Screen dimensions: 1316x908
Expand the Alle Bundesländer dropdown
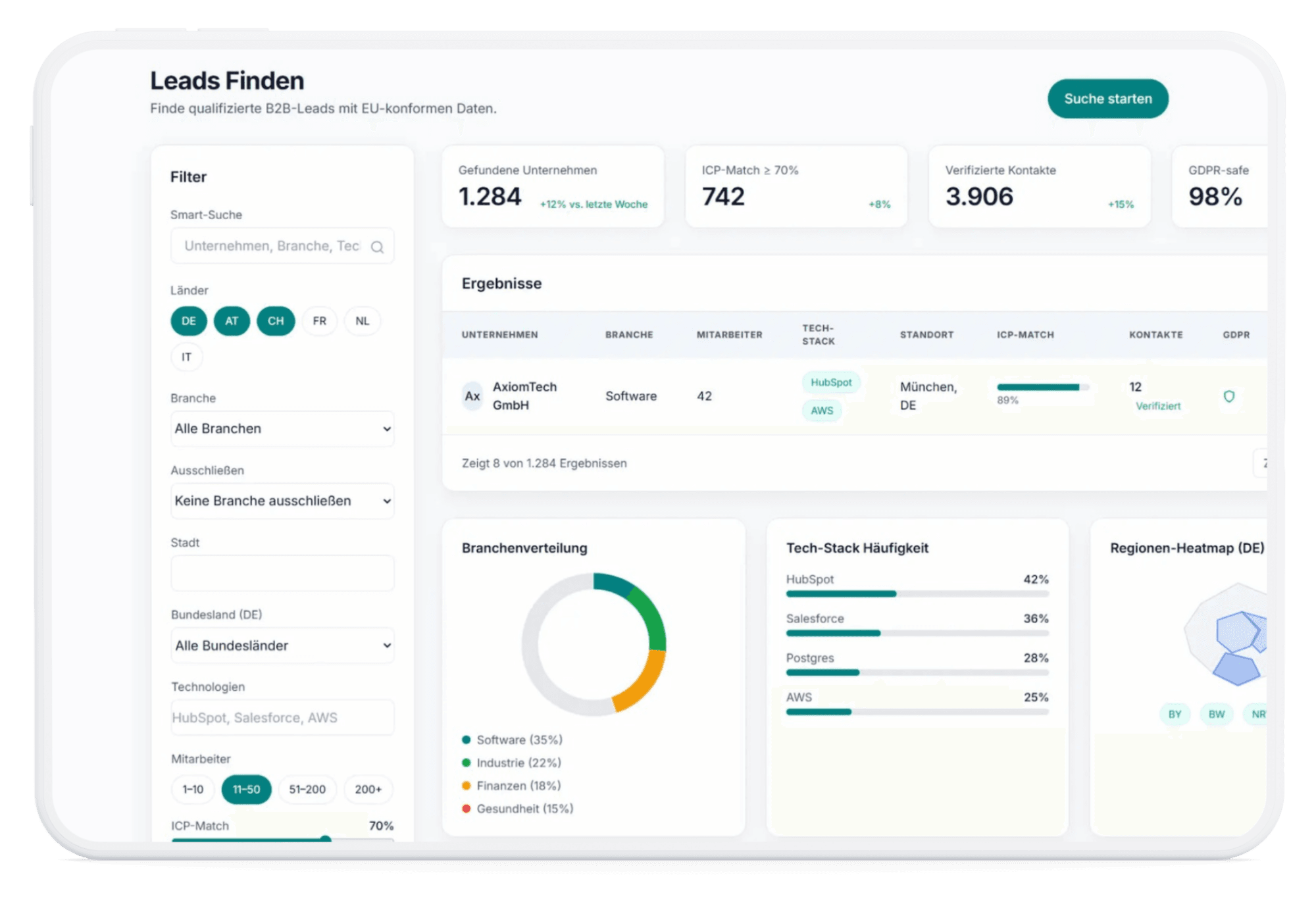(282, 645)
